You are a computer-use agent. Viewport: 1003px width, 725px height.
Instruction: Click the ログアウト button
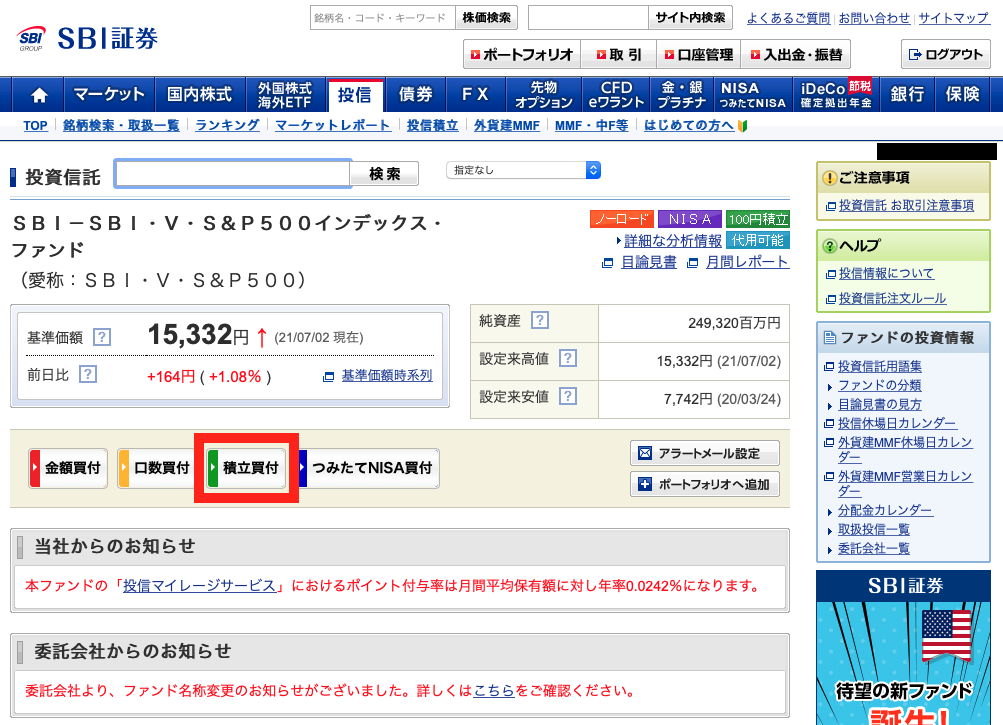pos(945,54)
